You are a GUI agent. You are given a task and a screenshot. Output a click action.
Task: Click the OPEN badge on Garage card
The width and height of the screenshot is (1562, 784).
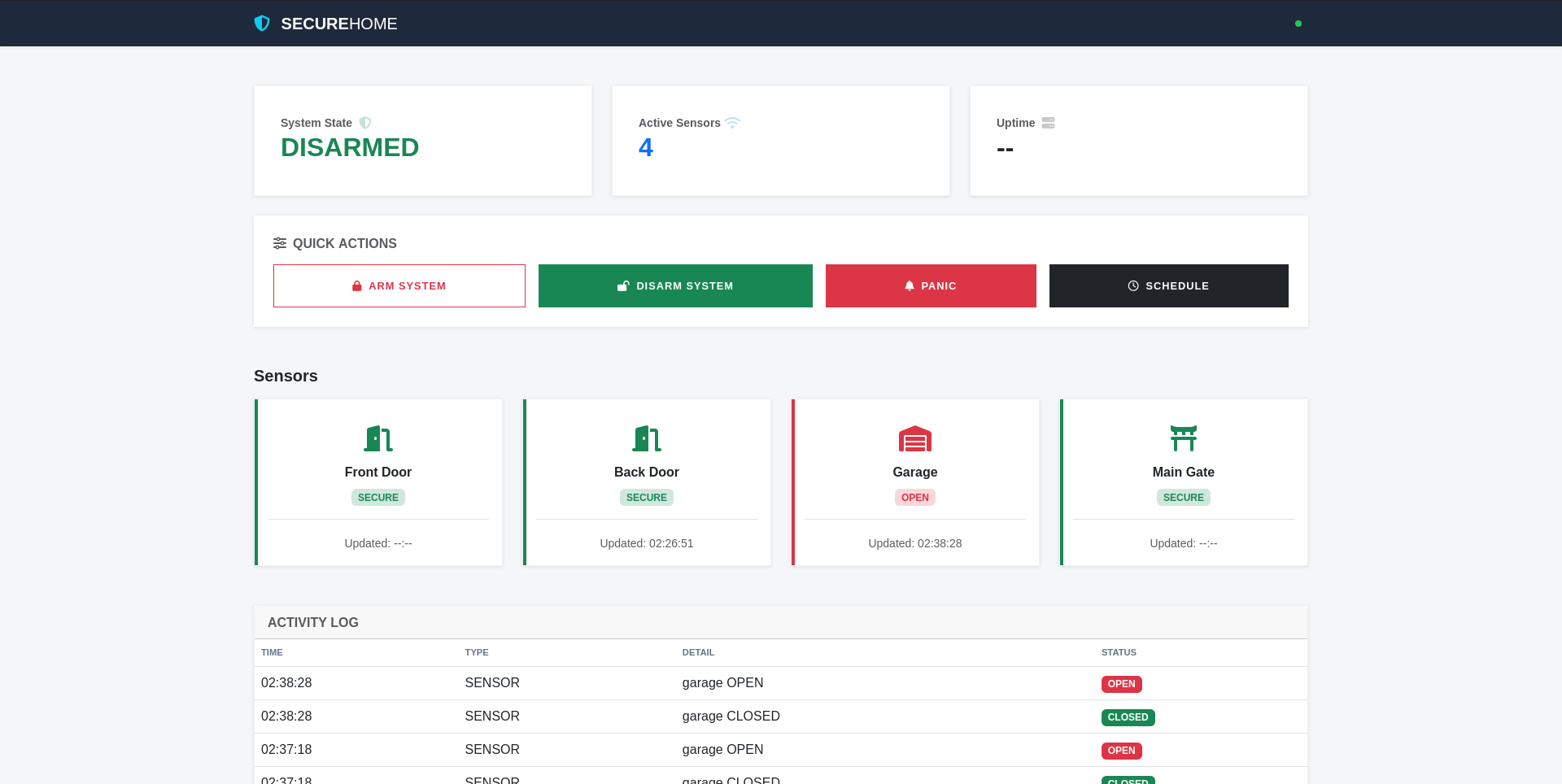pyautogui.click(x=914, y=497)
